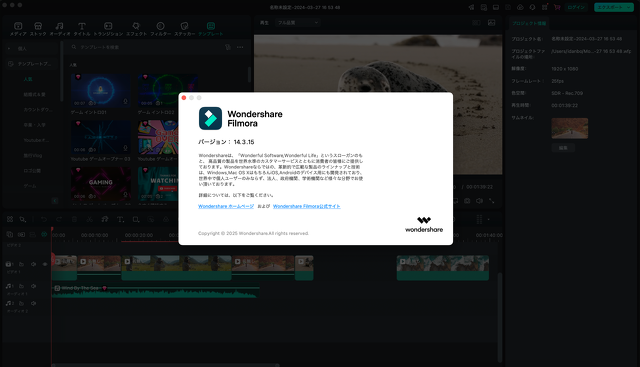Download the ゲーム イントロ01 template
Viewport: 640px width, 367px height.
click(125, 102)
